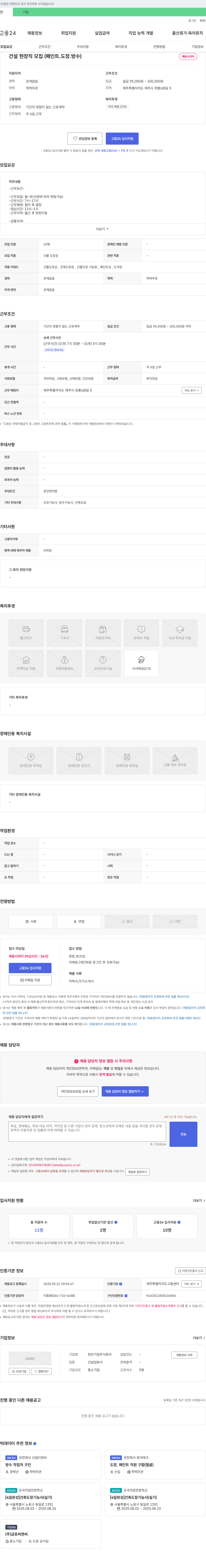The width and height of the screenshot is (206, 1568).
Task: Click the 서류 selection method box
Action: (x=30, y=922)
